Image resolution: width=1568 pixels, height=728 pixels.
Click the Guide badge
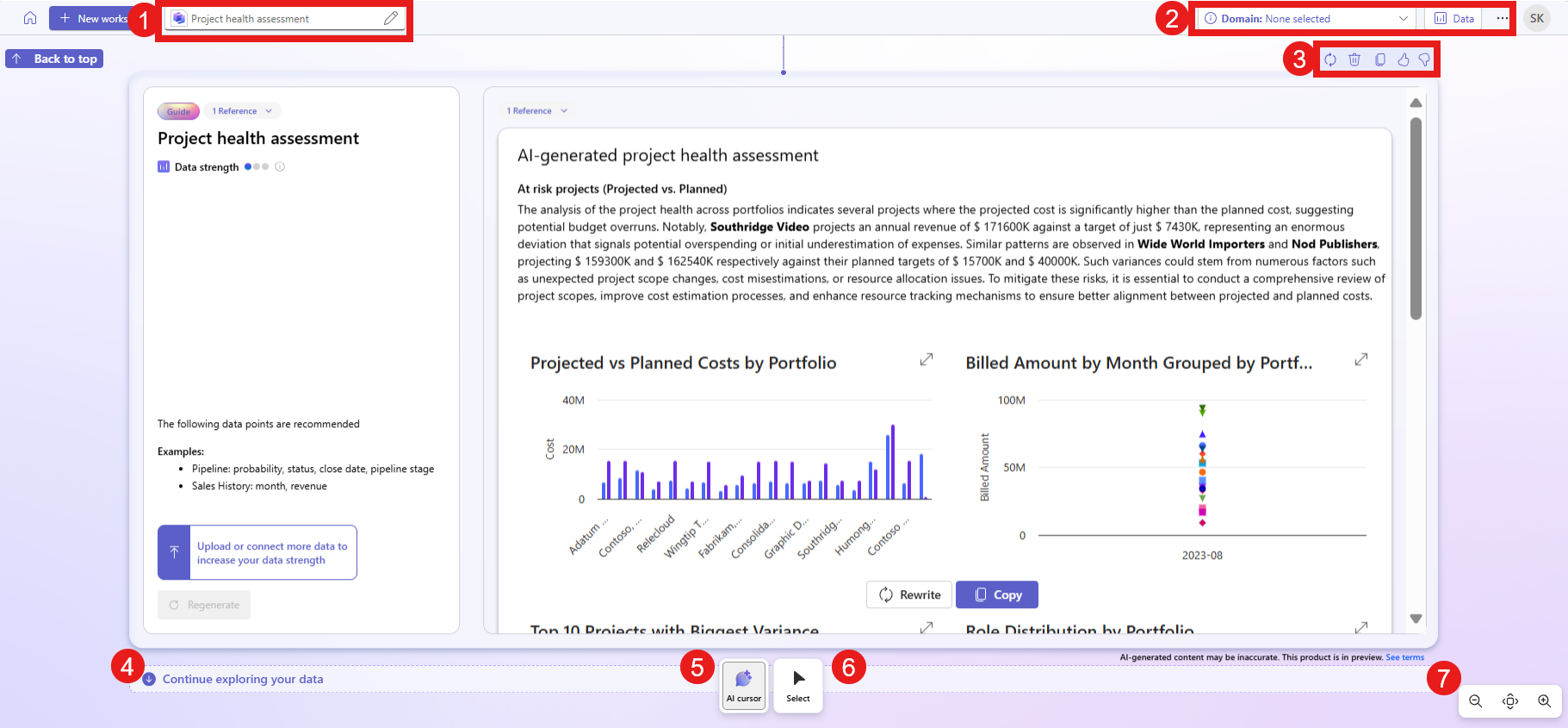(x=178, y=111)
